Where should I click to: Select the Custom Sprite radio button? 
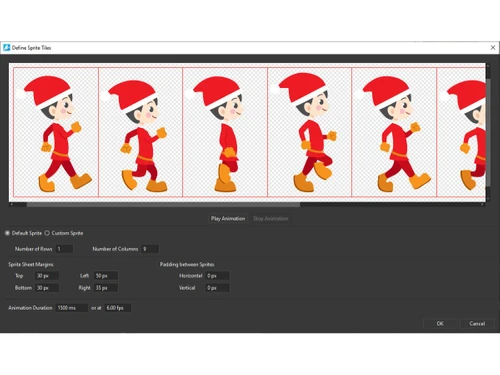[x=47, y=233]
